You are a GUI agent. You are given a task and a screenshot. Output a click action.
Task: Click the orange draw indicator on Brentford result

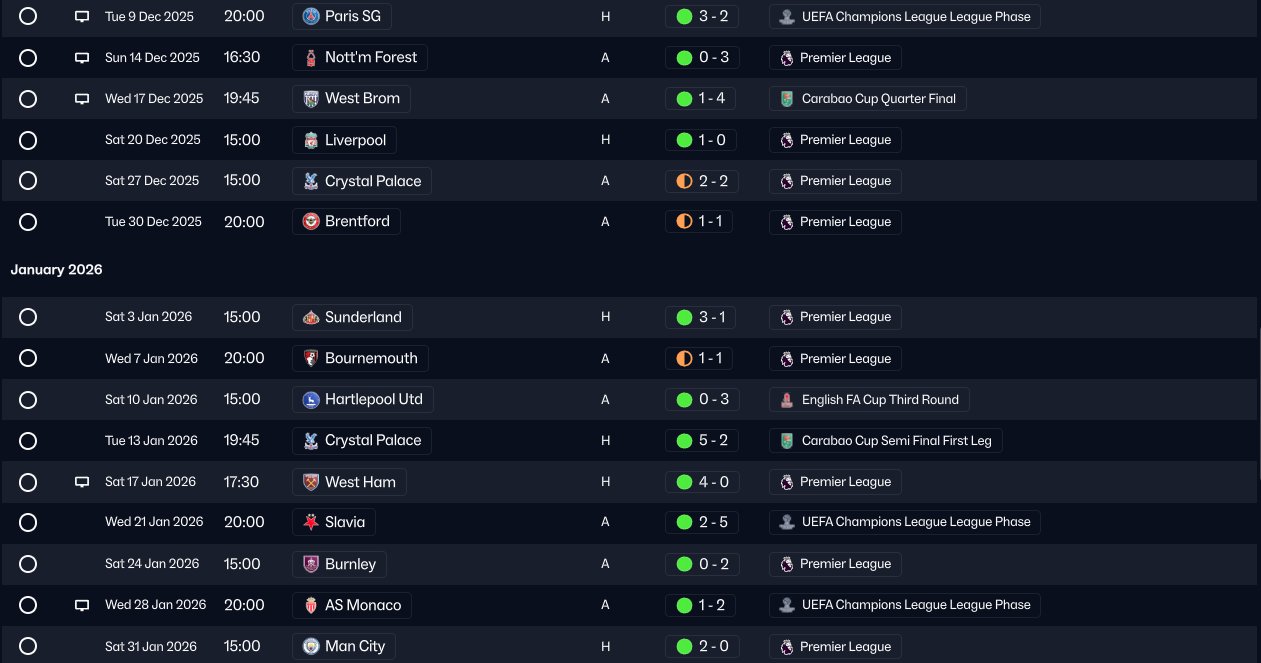click(684, 222)
